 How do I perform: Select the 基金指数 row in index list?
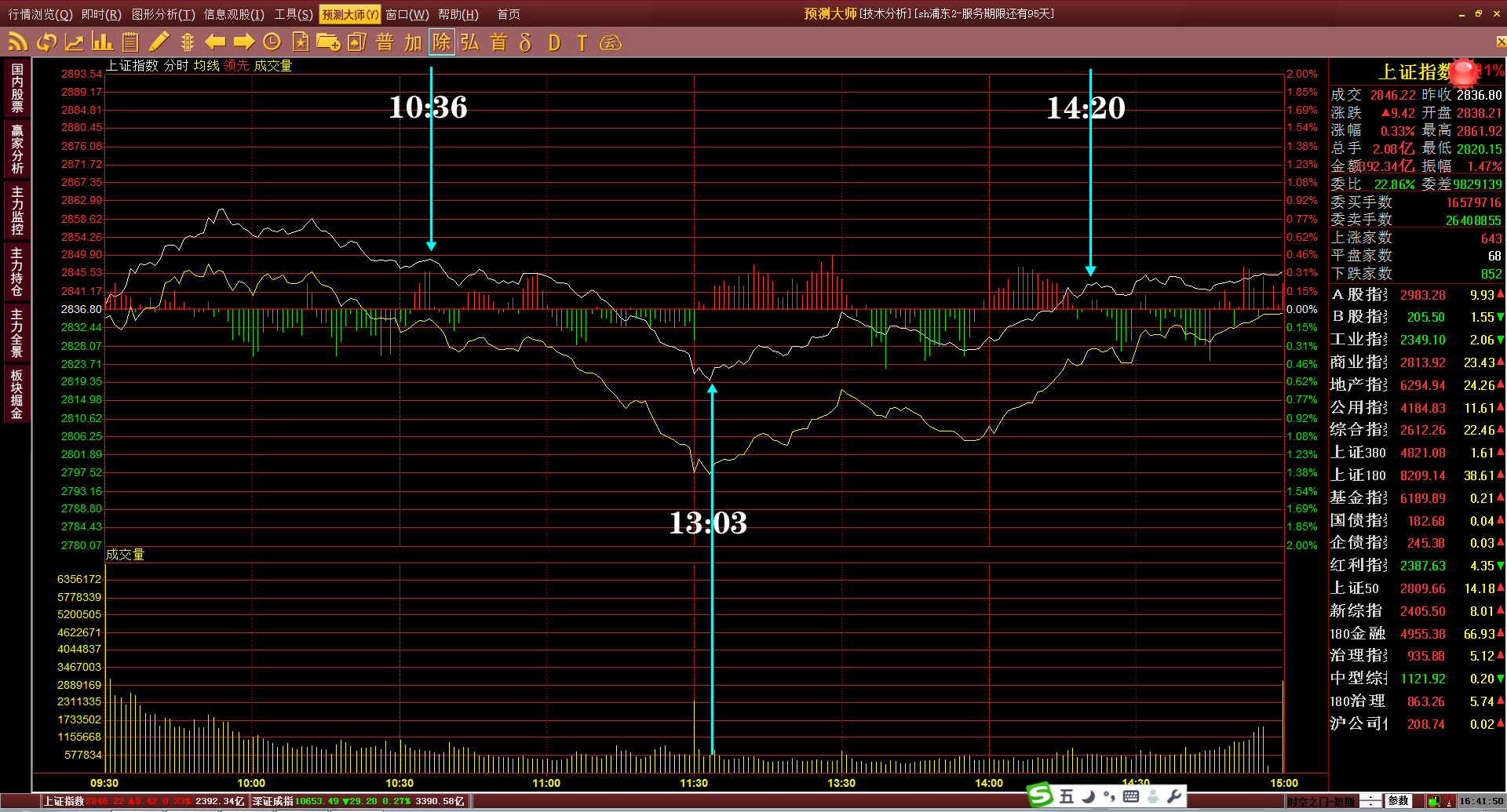tap(1418, 498)
